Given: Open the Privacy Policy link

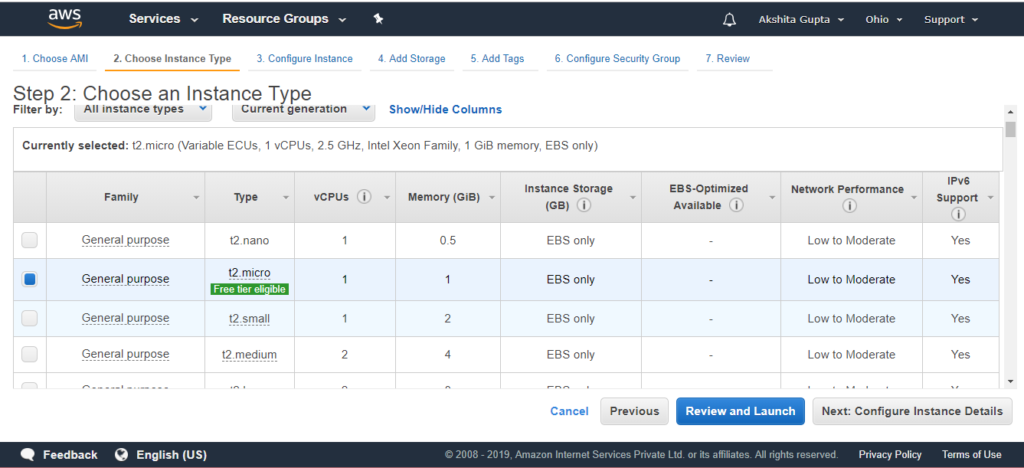Looking at the screenshot, I should coord(890,454).
